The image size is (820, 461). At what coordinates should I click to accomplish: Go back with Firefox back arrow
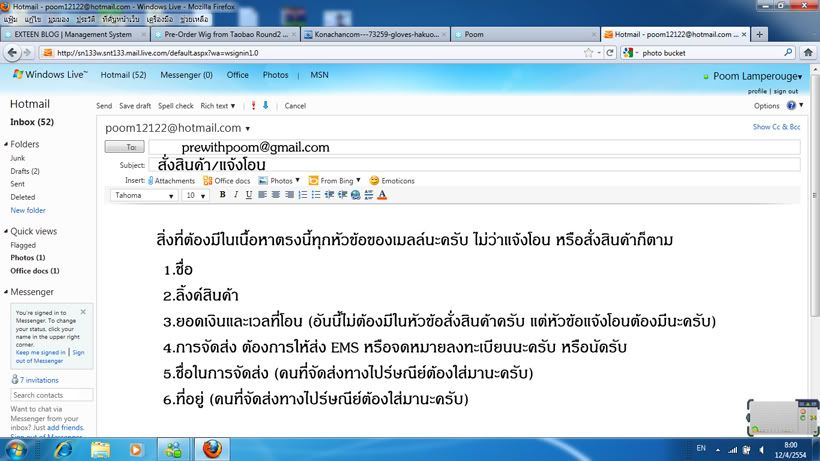coord(13,53)
